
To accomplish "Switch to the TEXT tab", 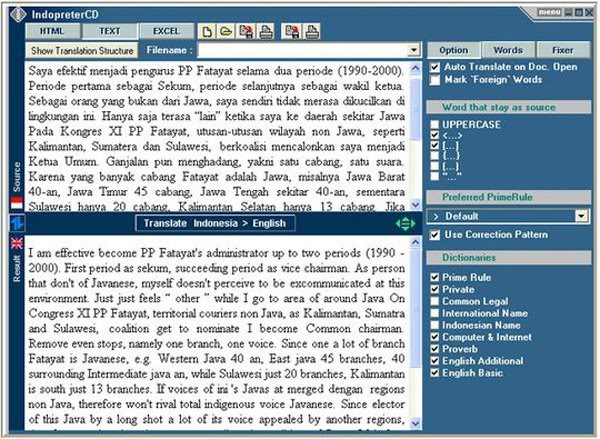I will (x=109, y=31).
